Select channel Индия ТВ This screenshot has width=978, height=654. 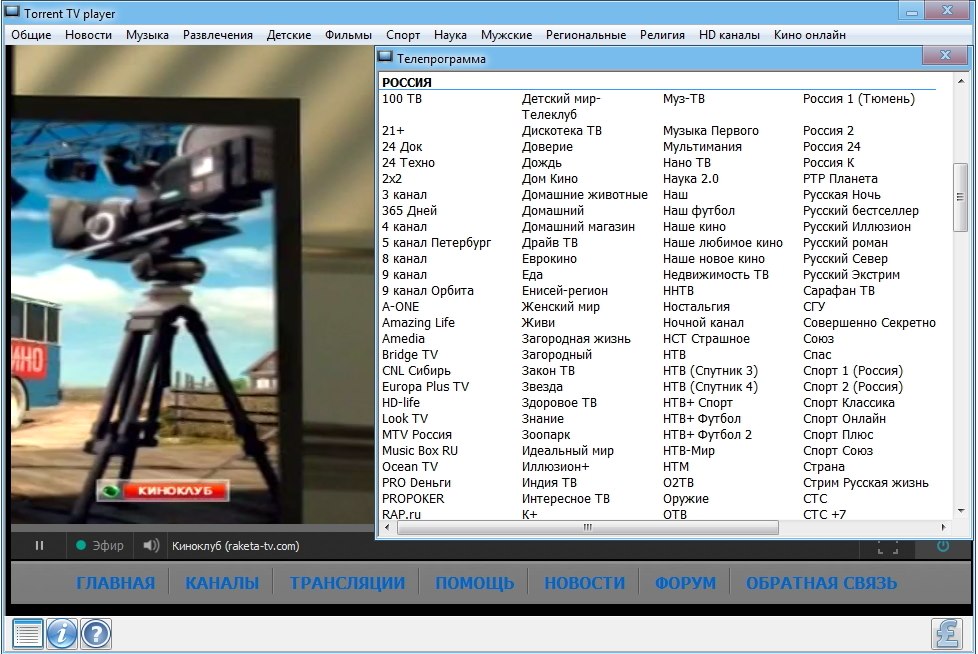[x=549, y=483]
